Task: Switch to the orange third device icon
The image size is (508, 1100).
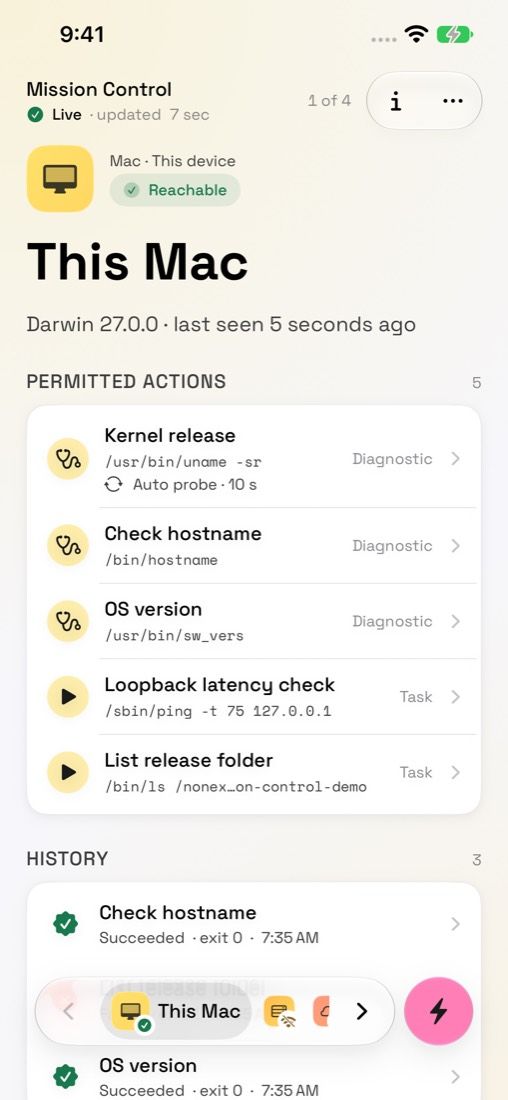Action: [x=321, y=1011]
